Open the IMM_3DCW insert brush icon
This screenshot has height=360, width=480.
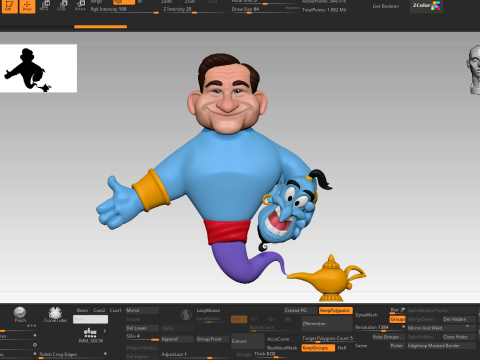click(91, 335)
